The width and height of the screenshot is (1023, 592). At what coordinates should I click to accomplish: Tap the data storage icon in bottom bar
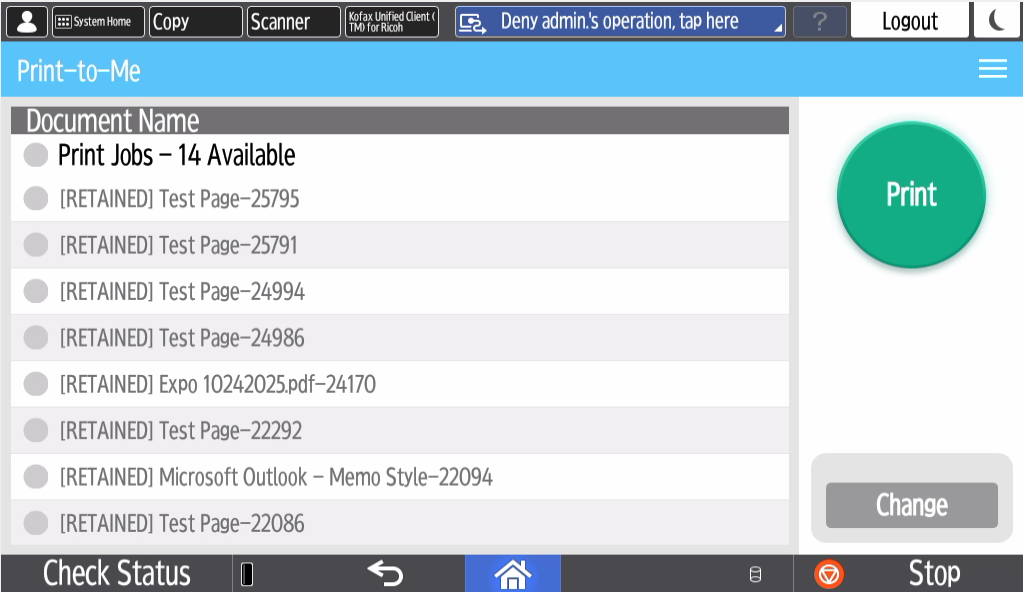click(755, 574)
